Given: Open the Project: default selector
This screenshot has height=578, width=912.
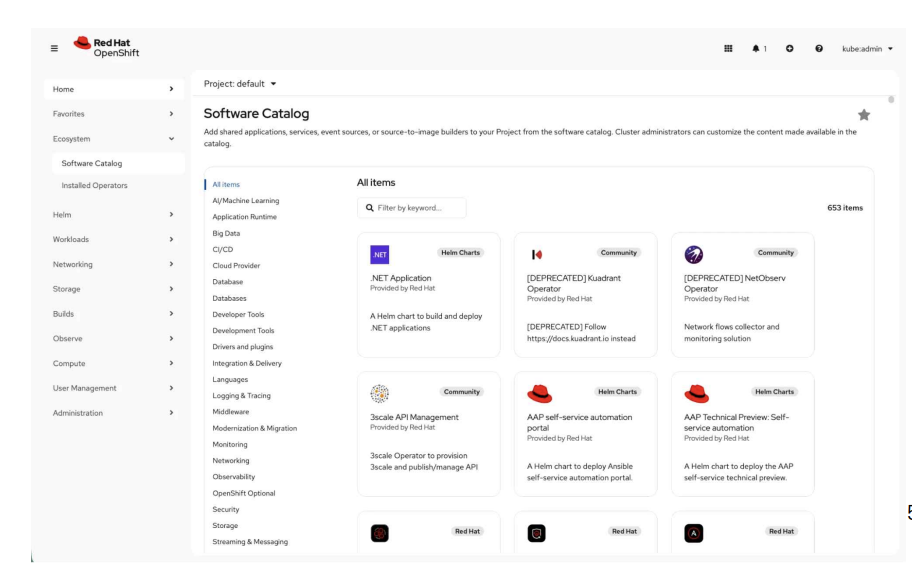Looking at the screenshot, I should click(240, 84).
